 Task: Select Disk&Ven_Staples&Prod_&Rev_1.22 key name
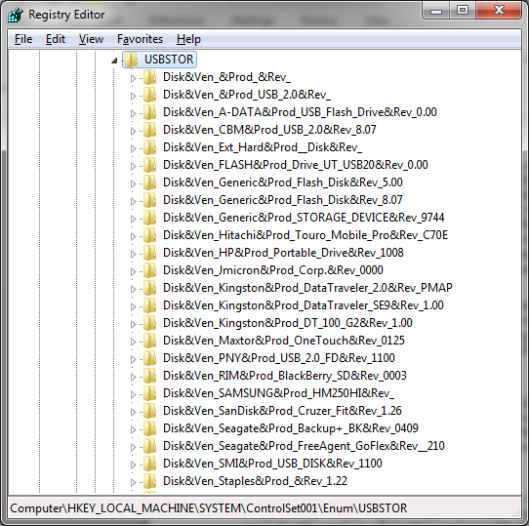pos(255,481)
